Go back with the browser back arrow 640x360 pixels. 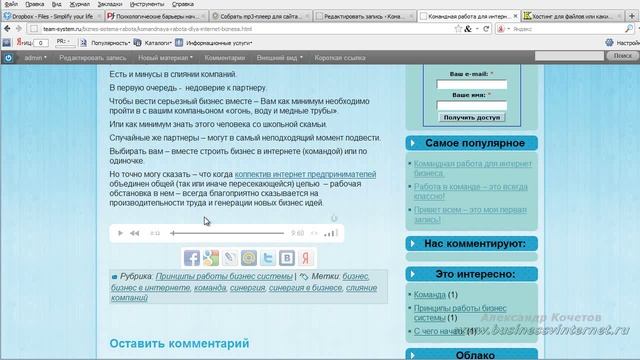pos(7,29)
